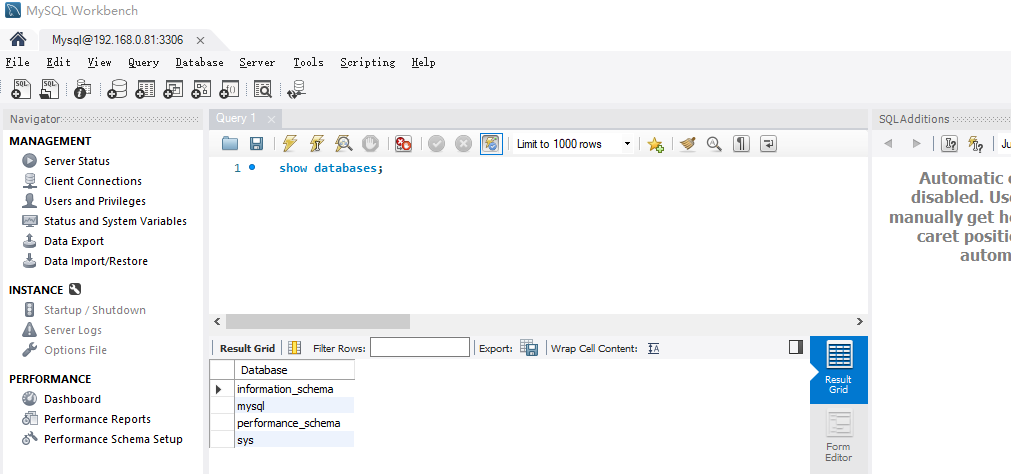Image resolution: width=1011 pixels, height=474 pixels.
Task: Open the performance Dashboard
Action: click(x=72, y=399)
